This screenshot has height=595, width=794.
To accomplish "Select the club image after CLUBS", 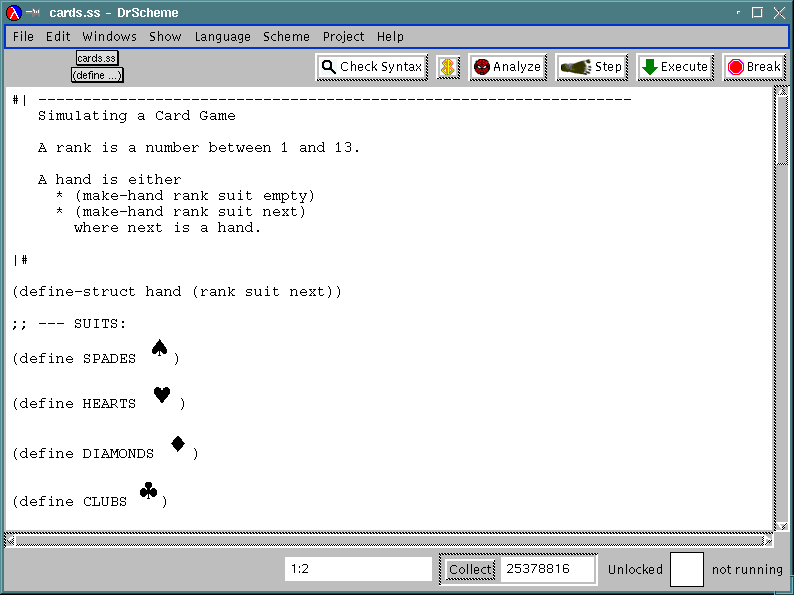I will 149,491.
